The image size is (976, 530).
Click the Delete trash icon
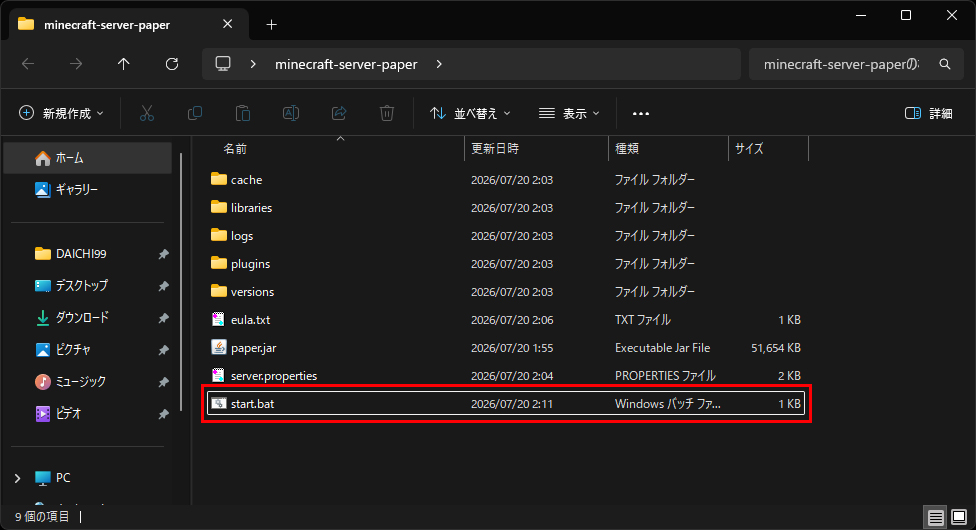click(387, 113)
